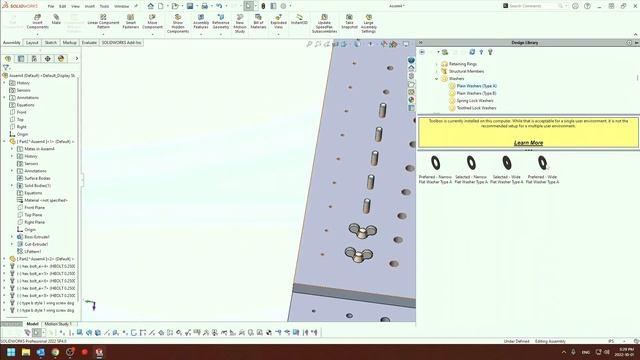
Task: Switch to Motion Study 1 tab
Action: tap(58, 324)
